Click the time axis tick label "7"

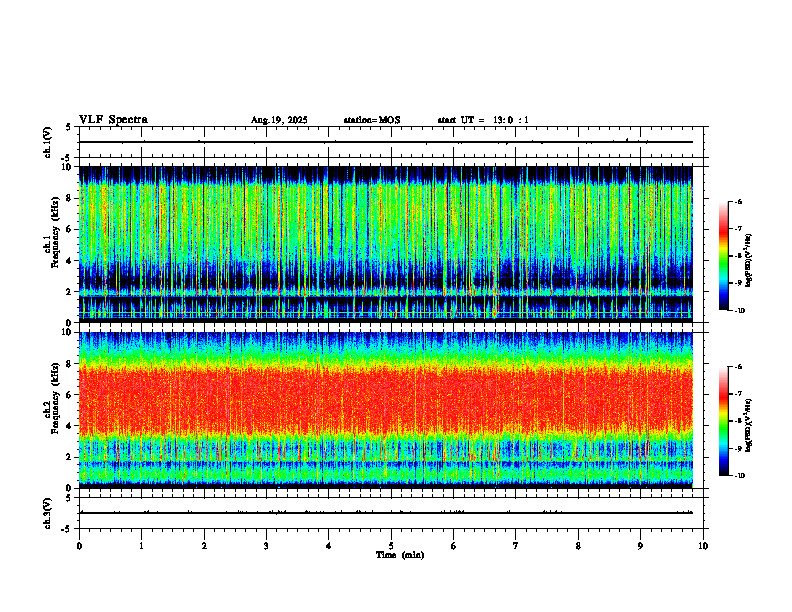coord(516,546)
